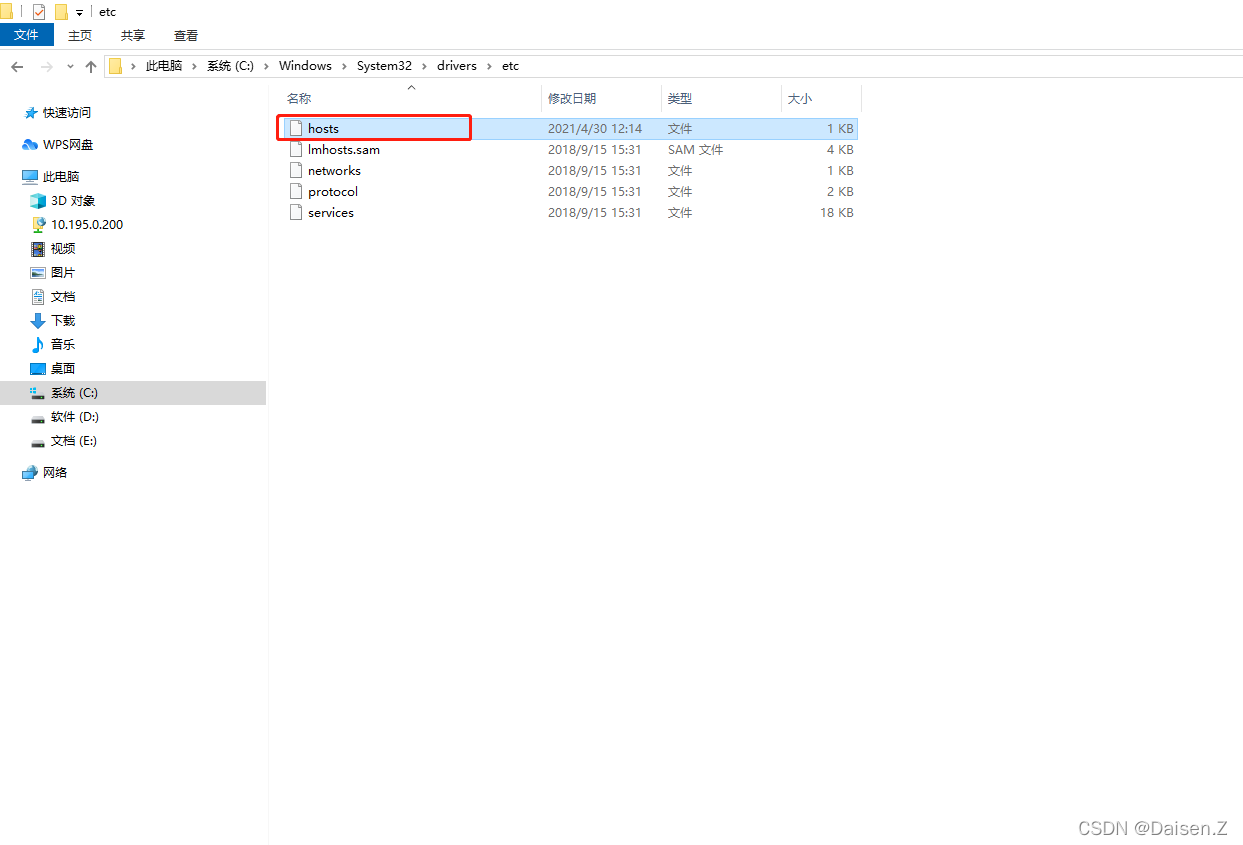1243x845 pixels.
Task: Select the hosts file name
Action: tap(323, 128)
